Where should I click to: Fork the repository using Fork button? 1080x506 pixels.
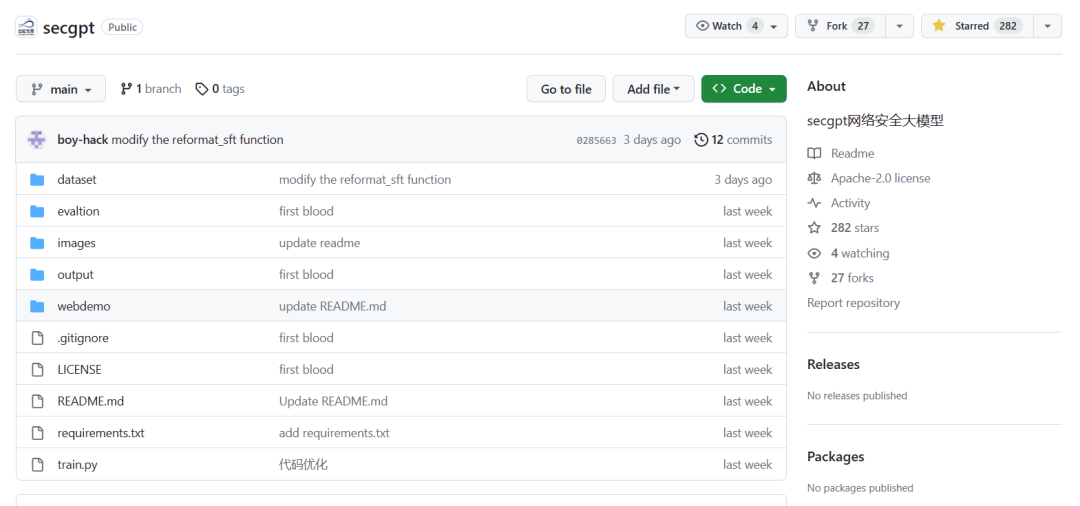840,26
